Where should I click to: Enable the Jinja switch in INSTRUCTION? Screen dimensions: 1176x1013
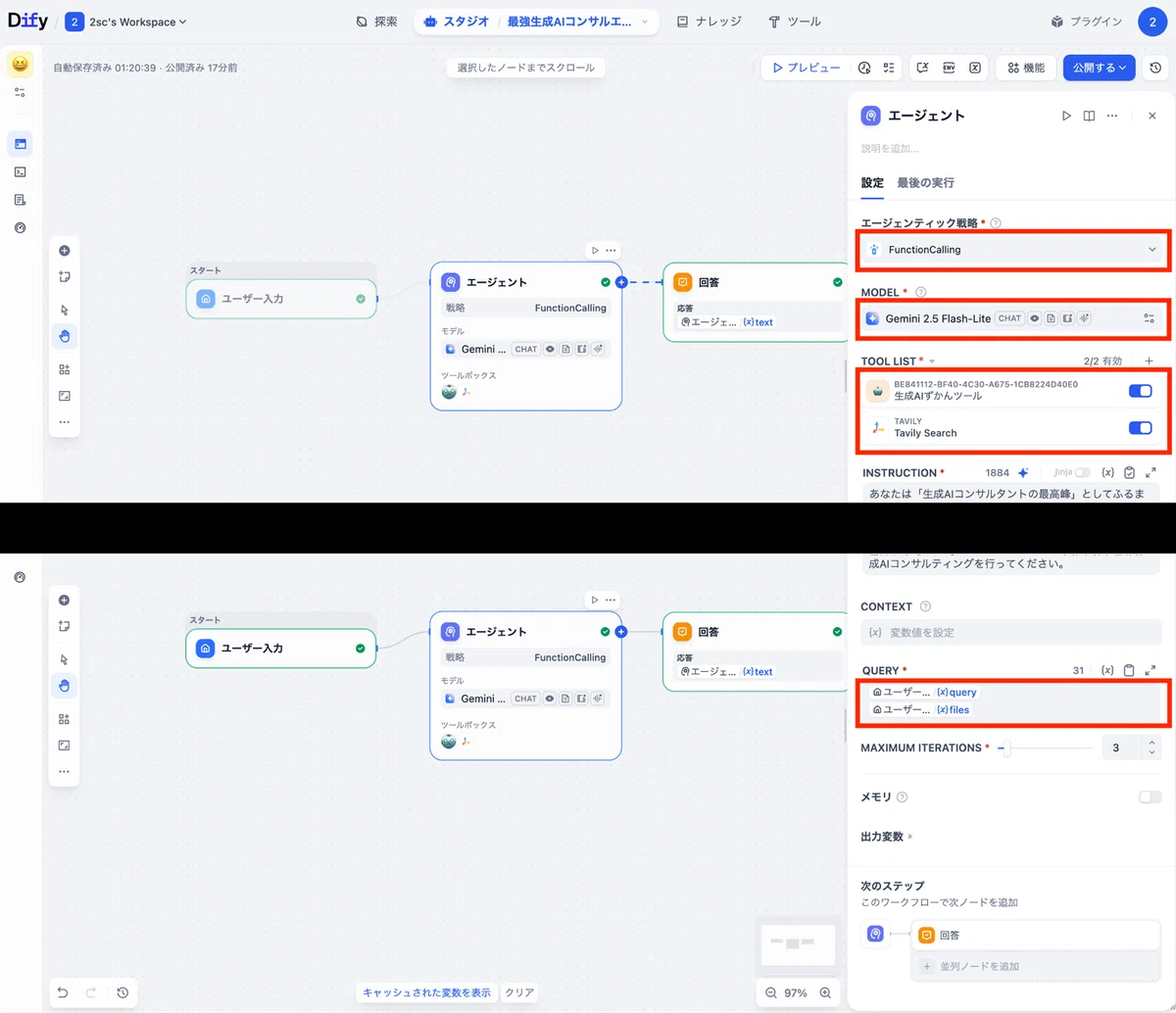tap(1082, 472)
